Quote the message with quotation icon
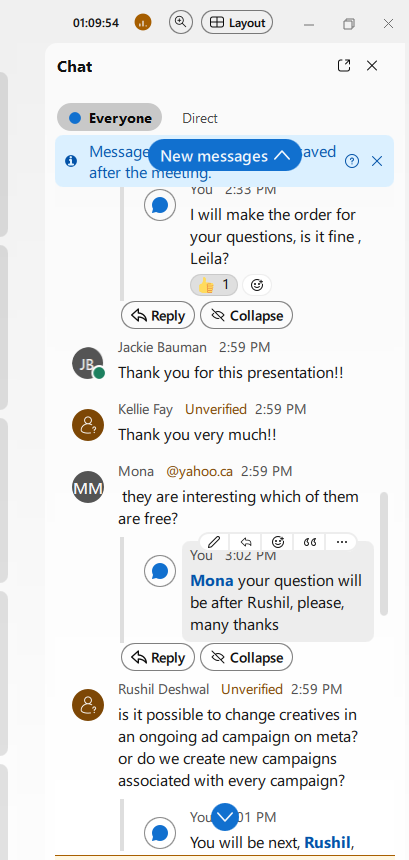409x860 pixels. [x=310, y=542]
